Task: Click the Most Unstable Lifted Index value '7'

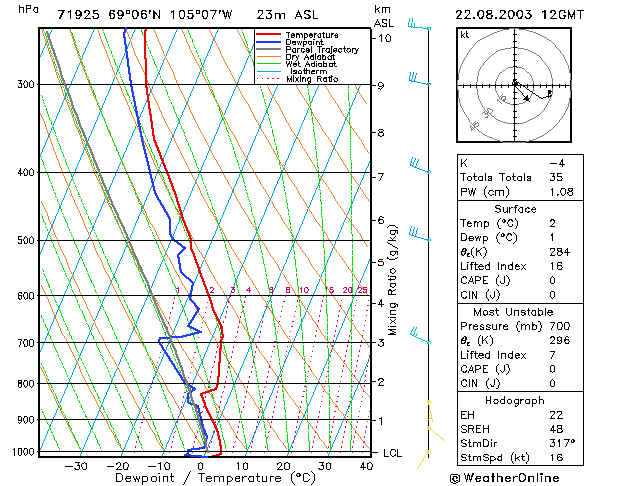Action: coord(553,355)
